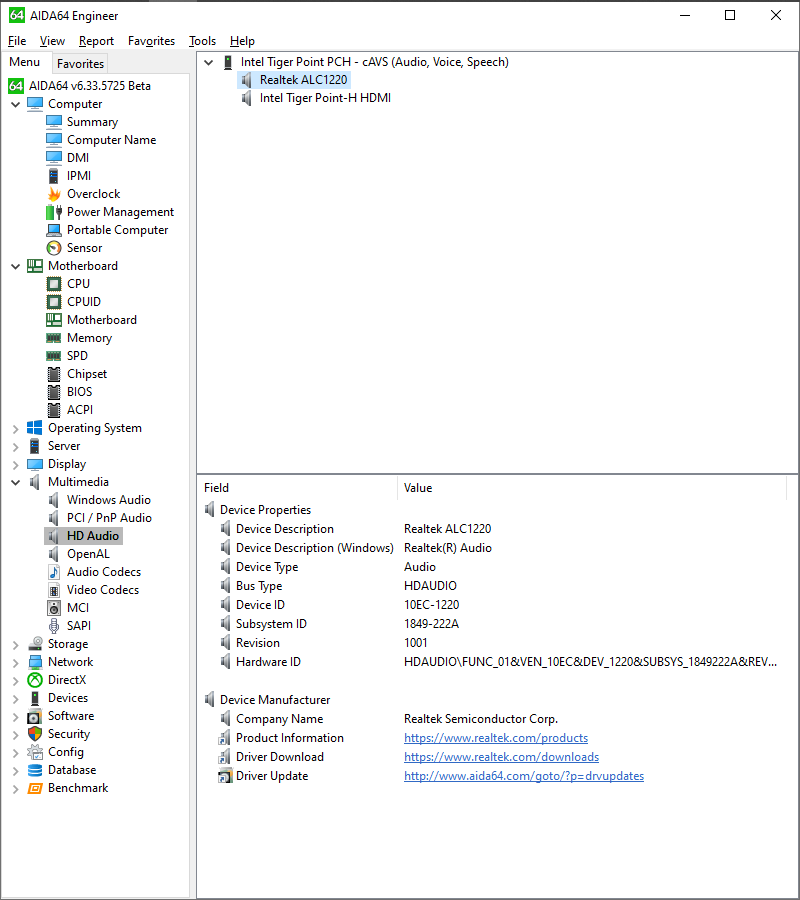Click the BIOS chip icon

coord(54,392)
